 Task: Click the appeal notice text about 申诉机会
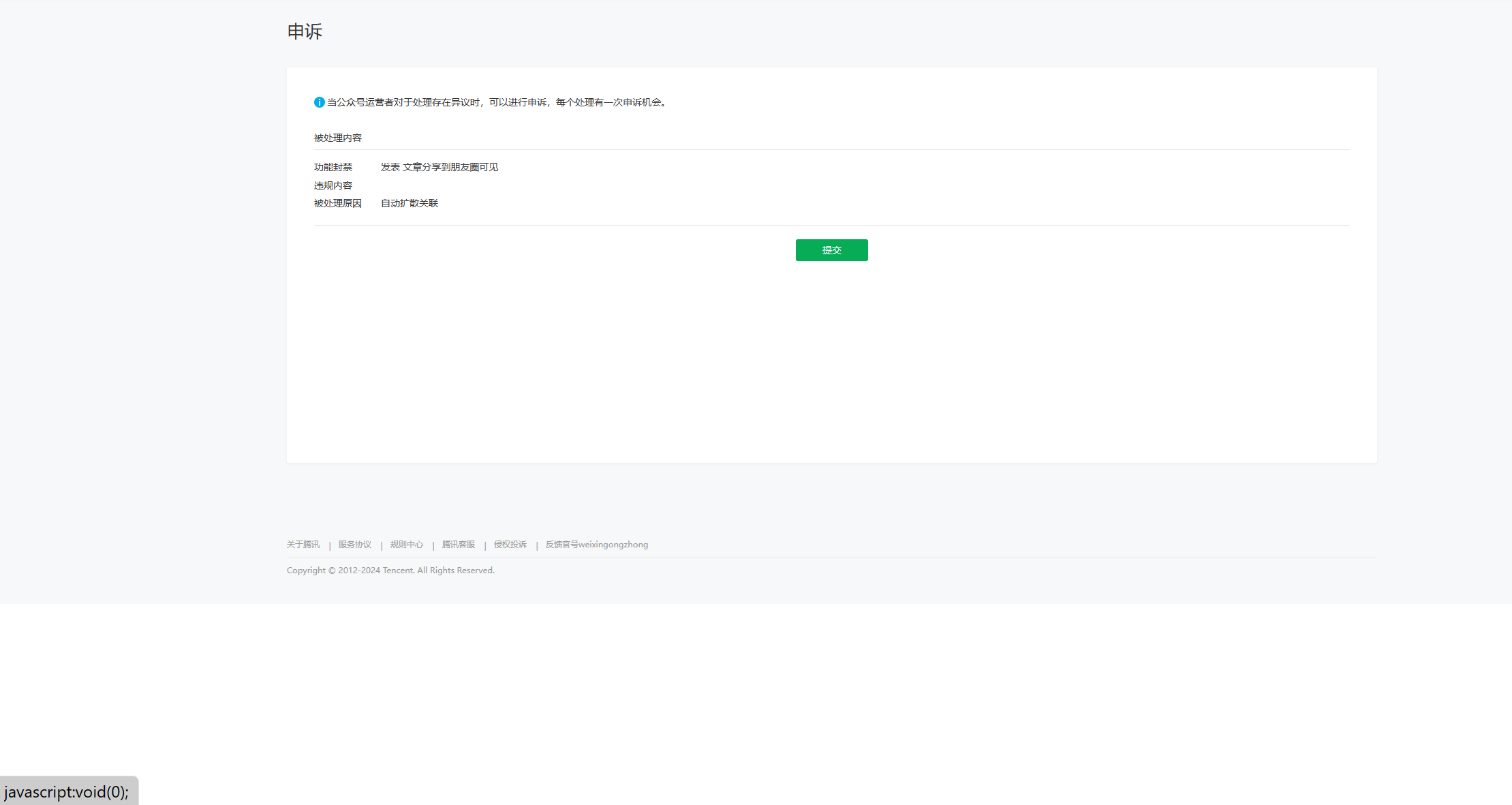point(497,102)
